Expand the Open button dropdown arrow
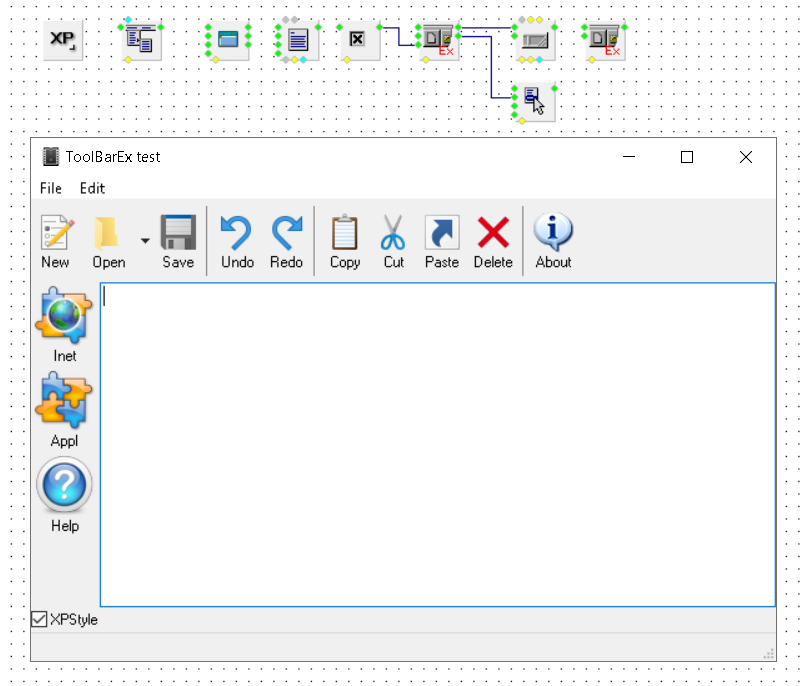Screen dimensions: 806x686 coord(145,241)
